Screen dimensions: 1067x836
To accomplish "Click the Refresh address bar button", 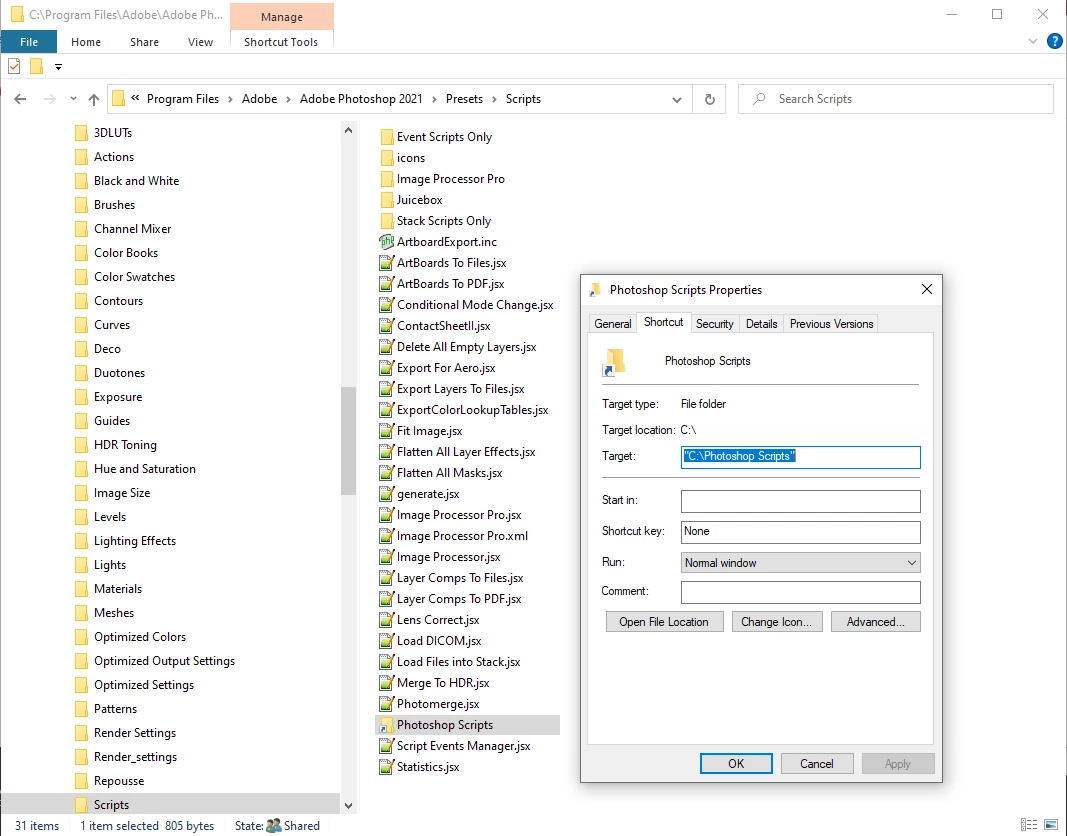I will click(710, 99).
